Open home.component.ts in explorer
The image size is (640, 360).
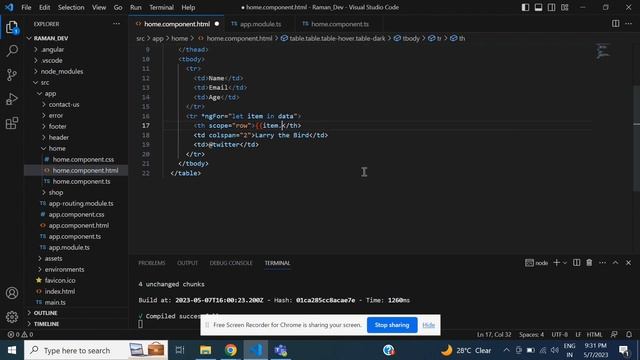pos(81,182)
